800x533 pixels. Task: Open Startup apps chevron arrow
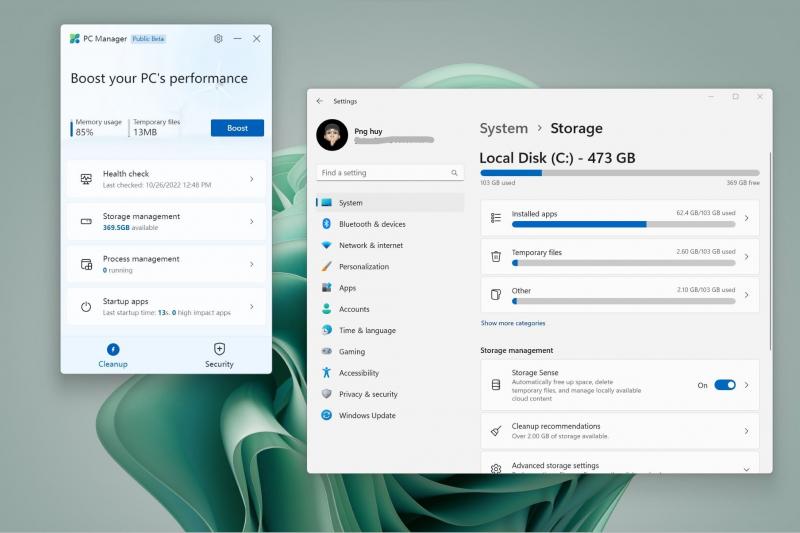coord(252,307)
